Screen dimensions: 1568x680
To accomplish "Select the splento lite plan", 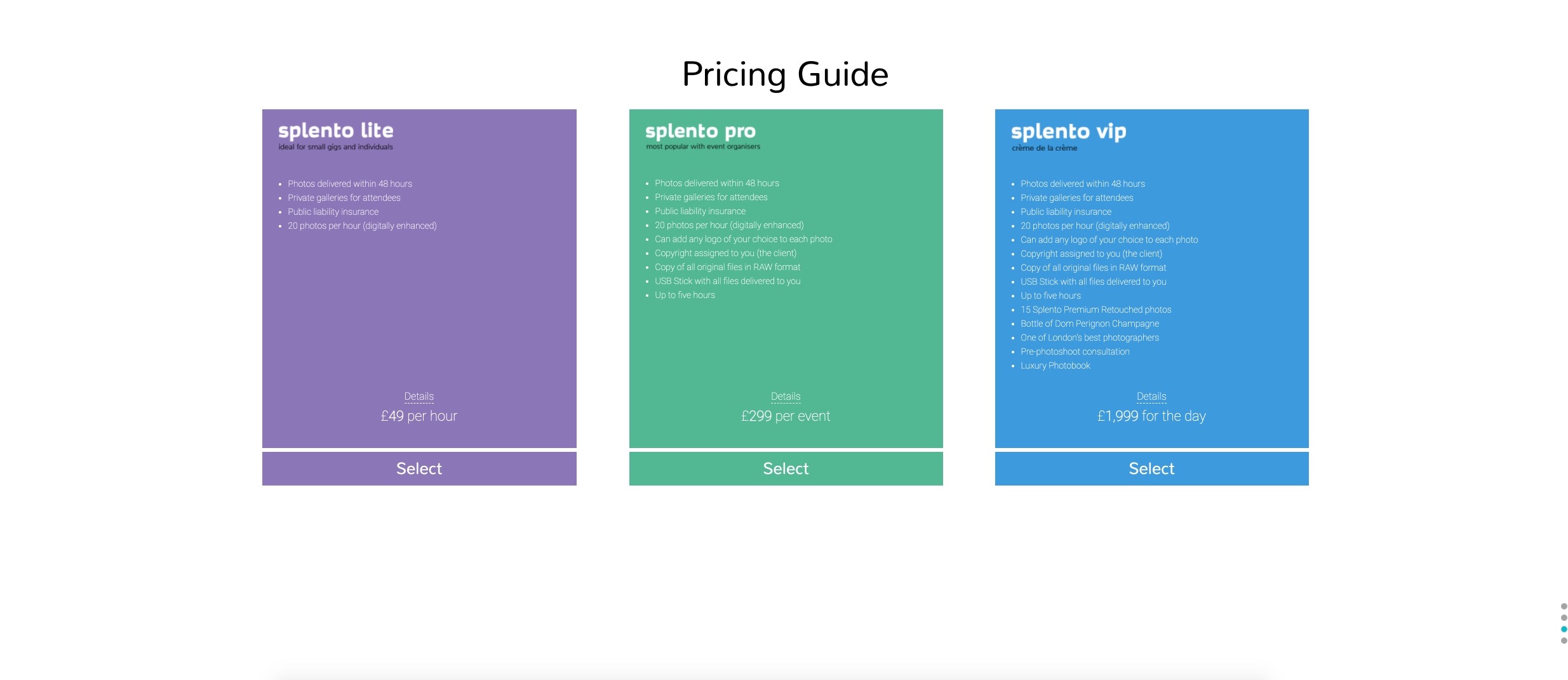I will [x=419, y=468].
